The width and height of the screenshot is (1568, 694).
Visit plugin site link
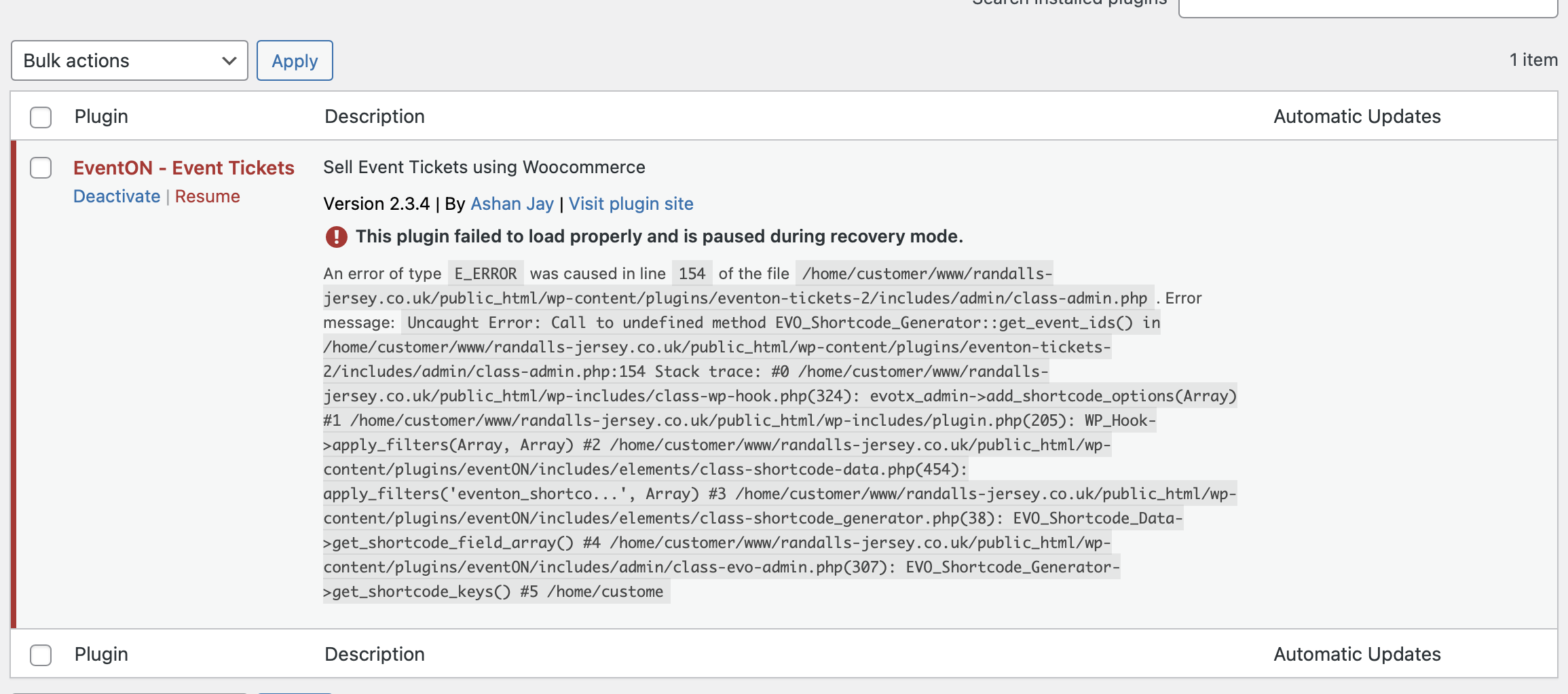point(631,204)
